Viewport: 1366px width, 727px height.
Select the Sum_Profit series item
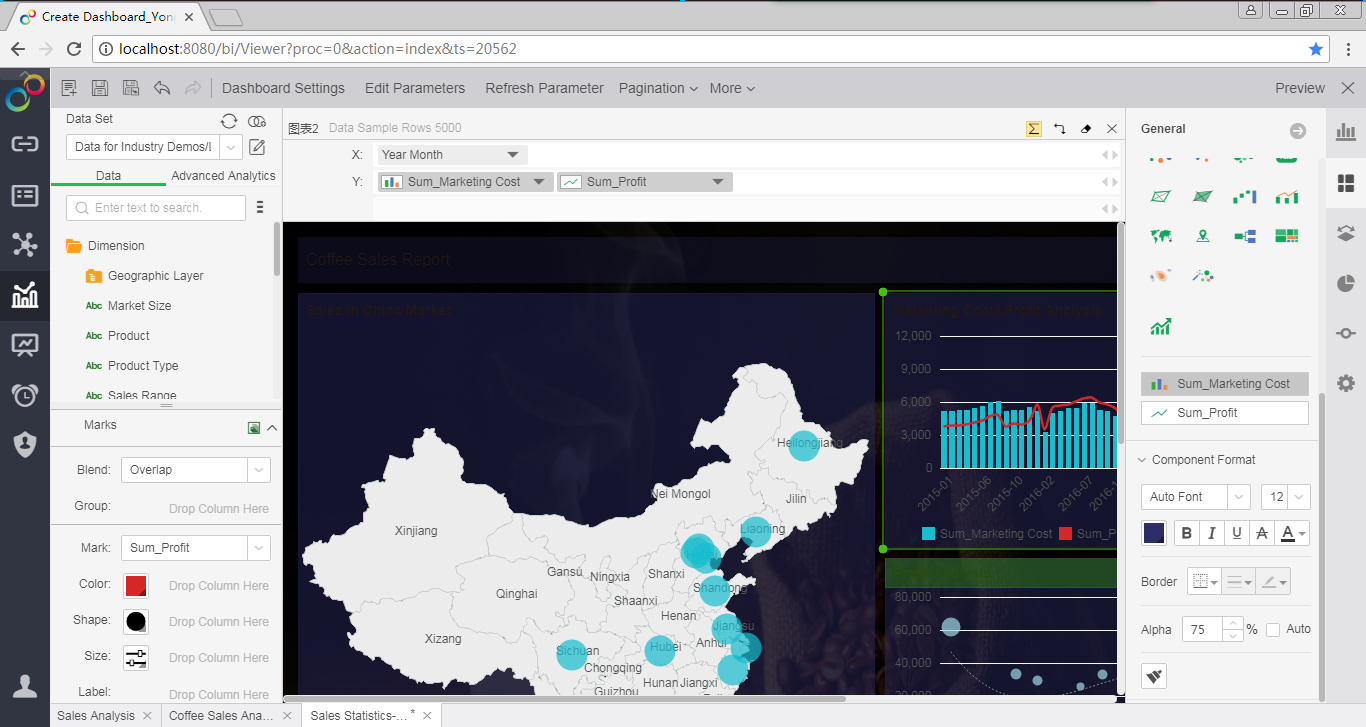(1225, 413)
